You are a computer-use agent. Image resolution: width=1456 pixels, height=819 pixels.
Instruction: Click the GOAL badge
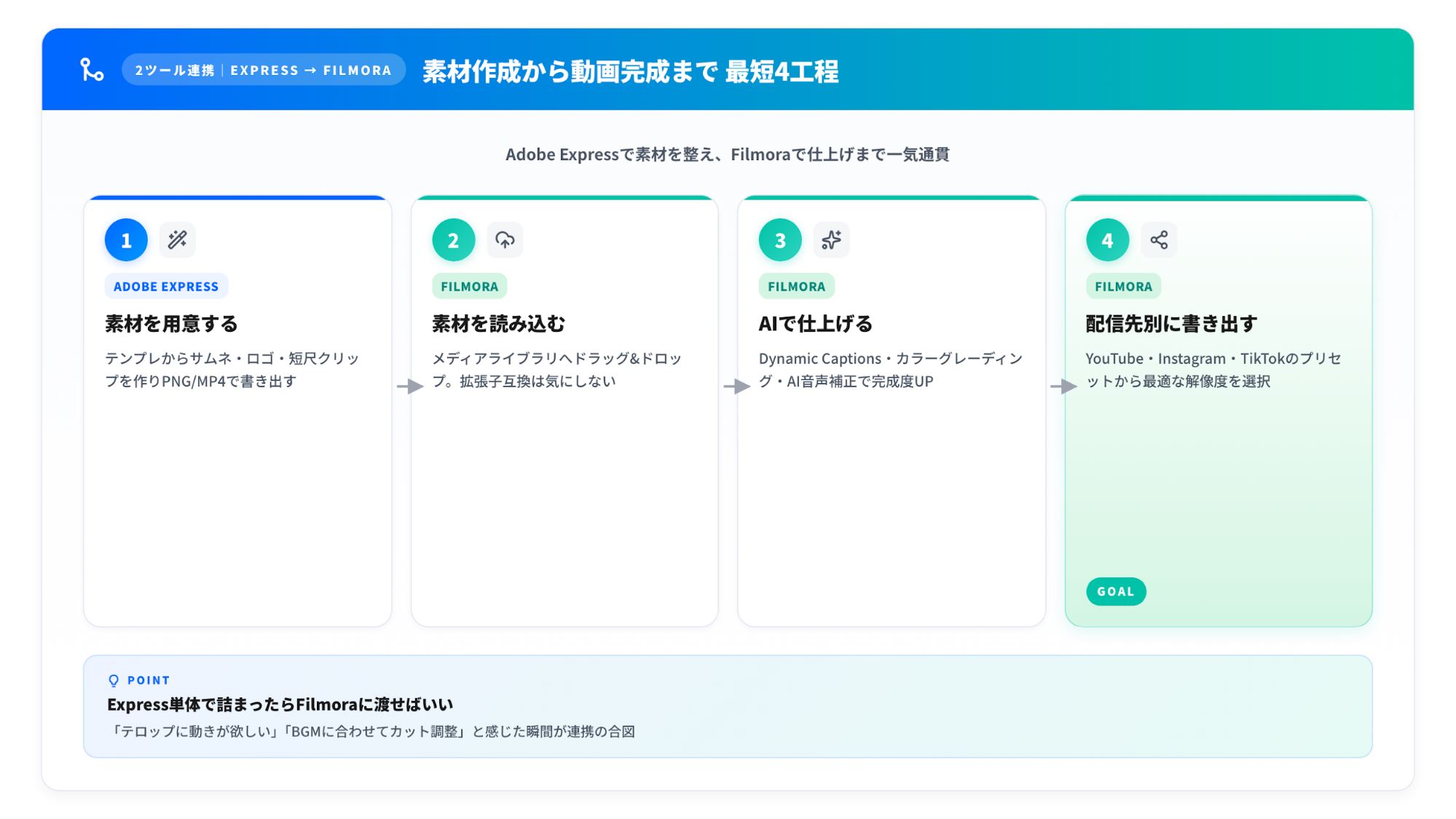[1116, 591]
